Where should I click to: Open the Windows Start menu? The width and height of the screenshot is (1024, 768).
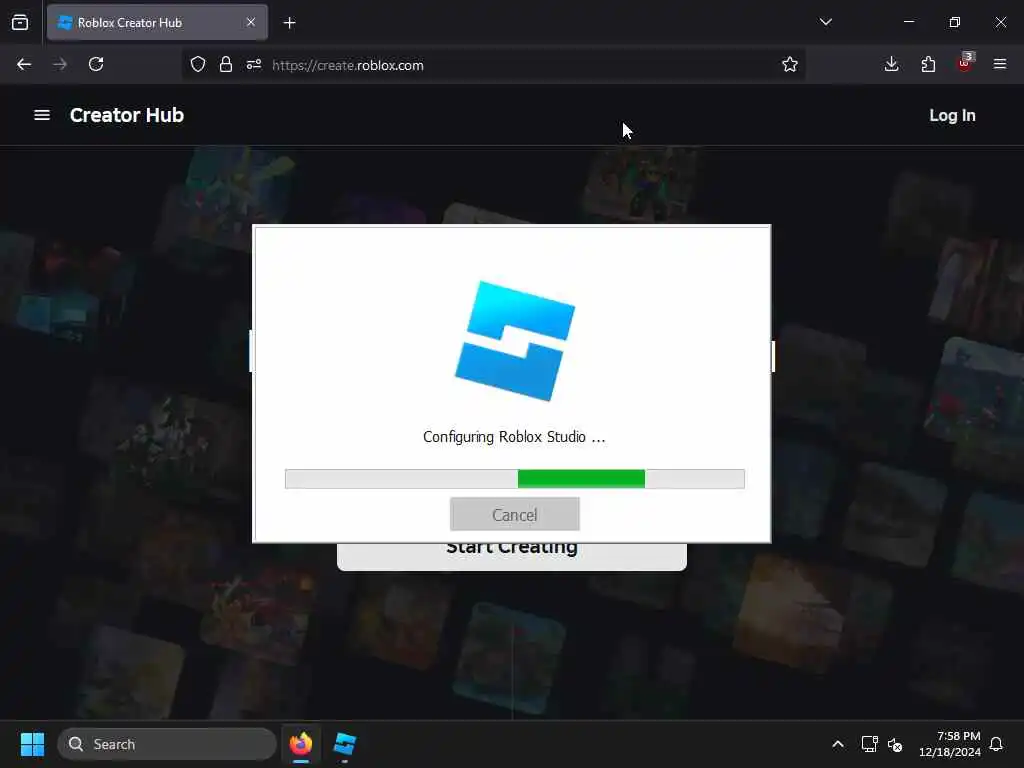(x=32, y=744)
